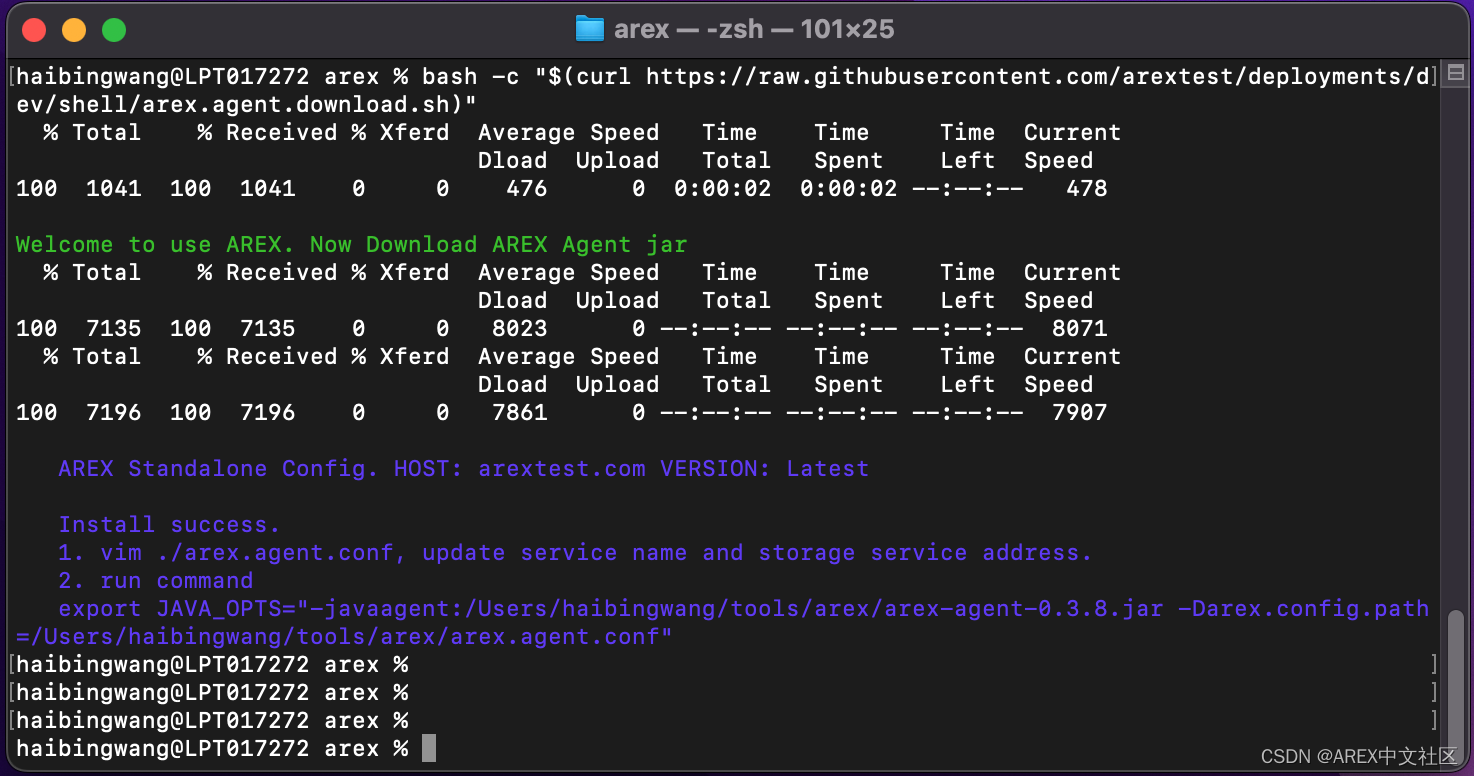Screen dimensions: 1474x776
Task: Click the 'VERSION: Latest' text
Action: click(764, 469)
